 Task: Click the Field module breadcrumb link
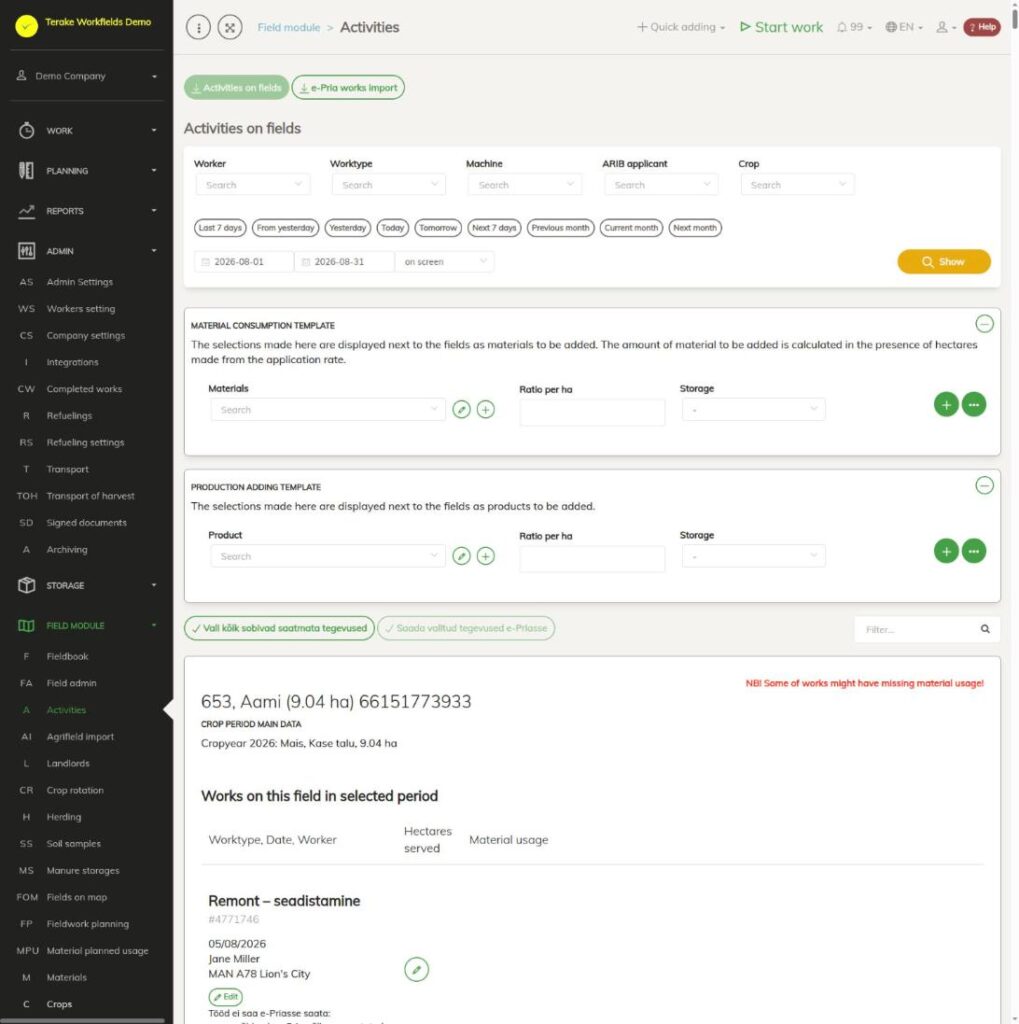[x=289, y=27]
